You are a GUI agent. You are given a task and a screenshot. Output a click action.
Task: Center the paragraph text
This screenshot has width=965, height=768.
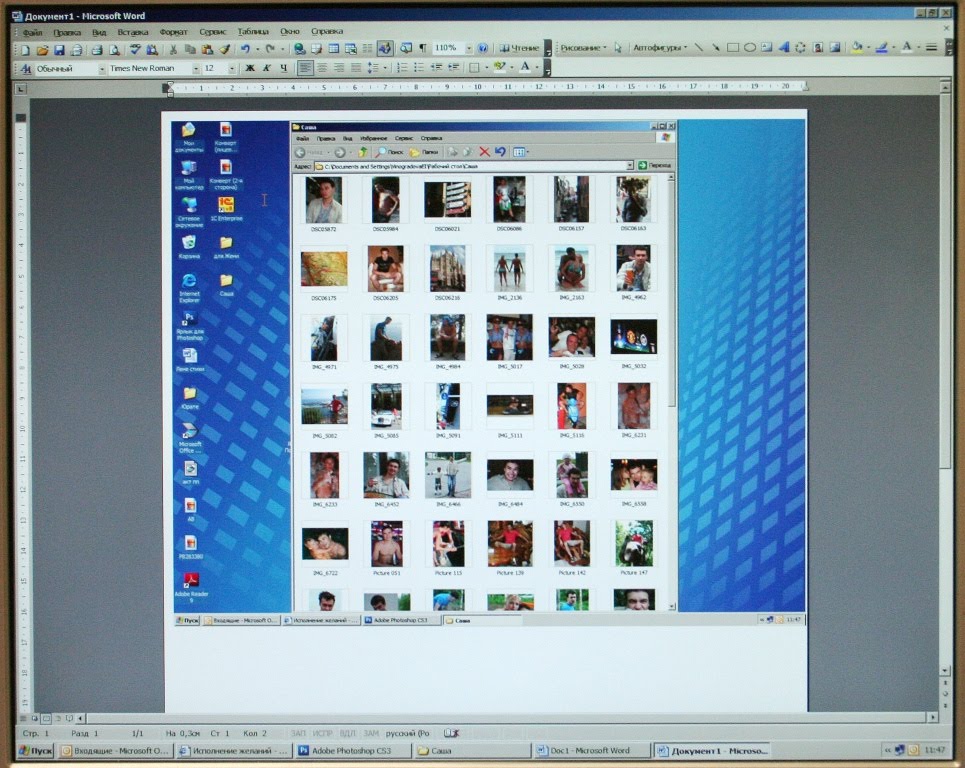tap(322, 68)
